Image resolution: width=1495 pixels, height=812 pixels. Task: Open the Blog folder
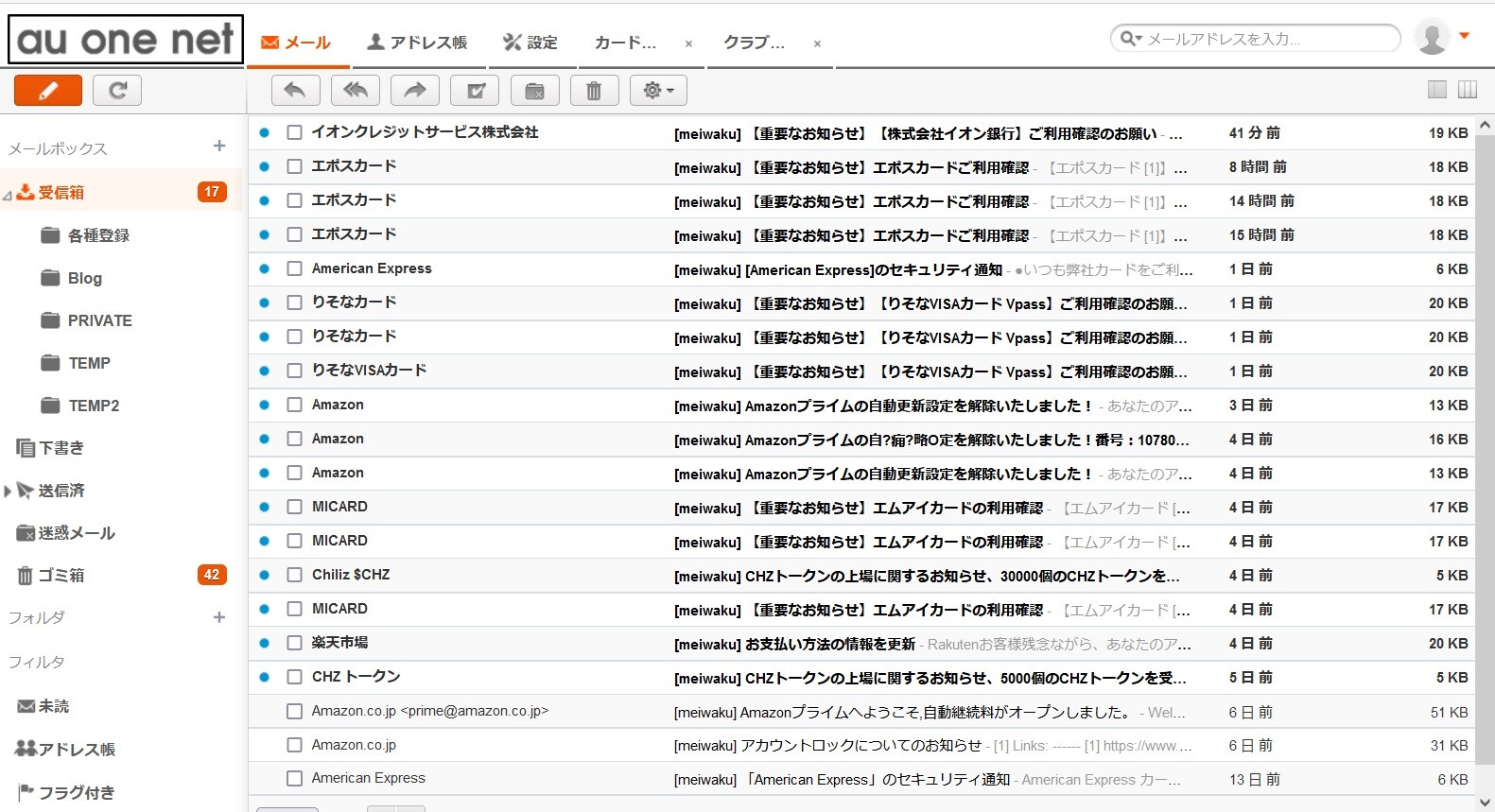pyautogui.click(x=85, y=278)
